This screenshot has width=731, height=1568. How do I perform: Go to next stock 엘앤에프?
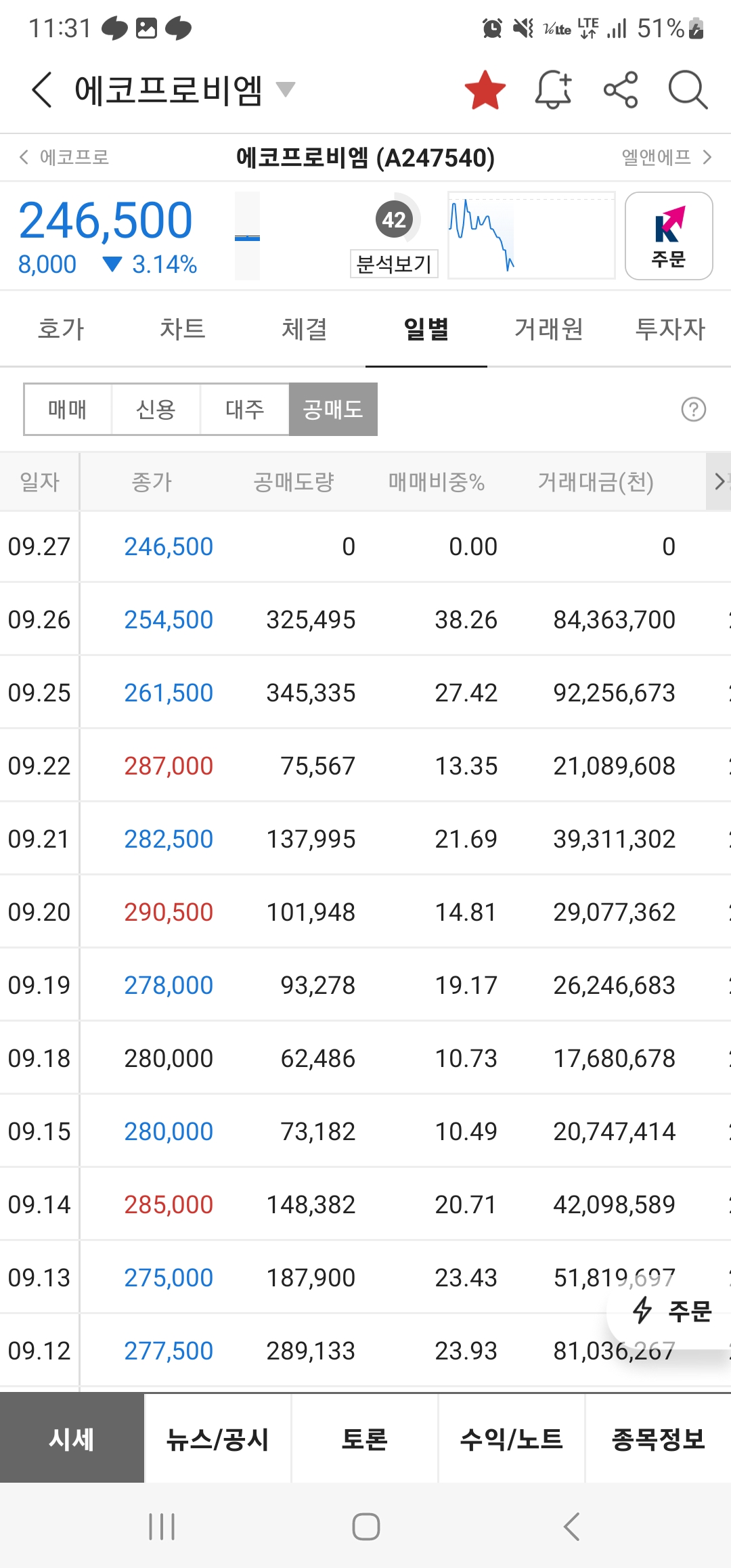point(667,157)
